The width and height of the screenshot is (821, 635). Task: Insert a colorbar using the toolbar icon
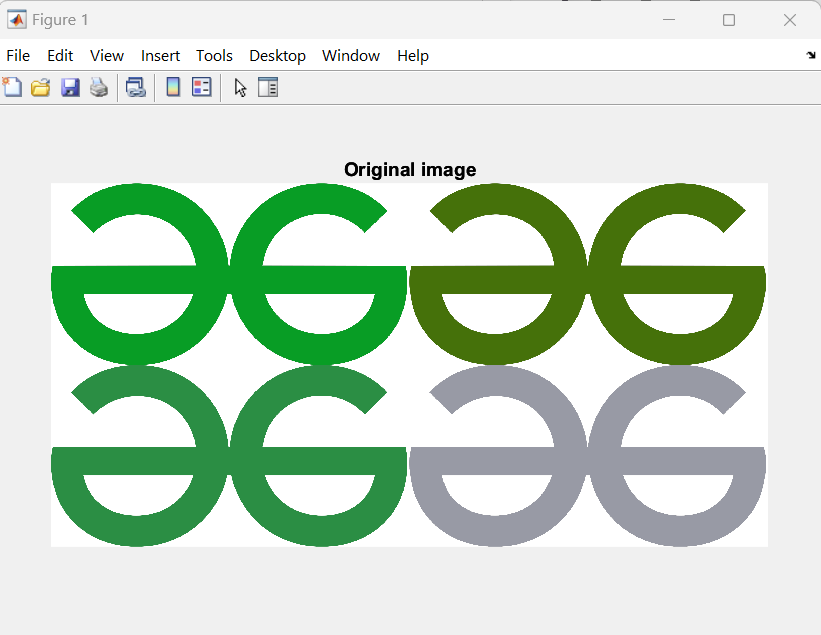pos(173,87)
